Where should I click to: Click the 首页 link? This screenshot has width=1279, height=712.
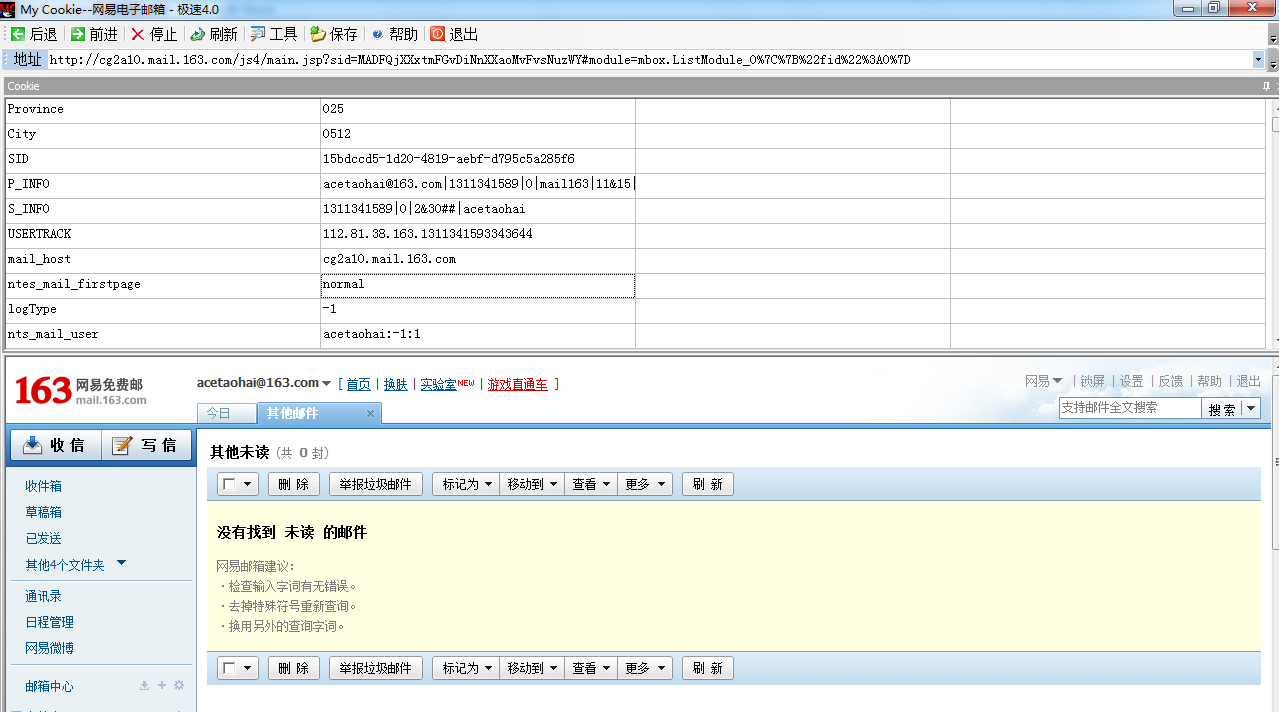point(358,384)
